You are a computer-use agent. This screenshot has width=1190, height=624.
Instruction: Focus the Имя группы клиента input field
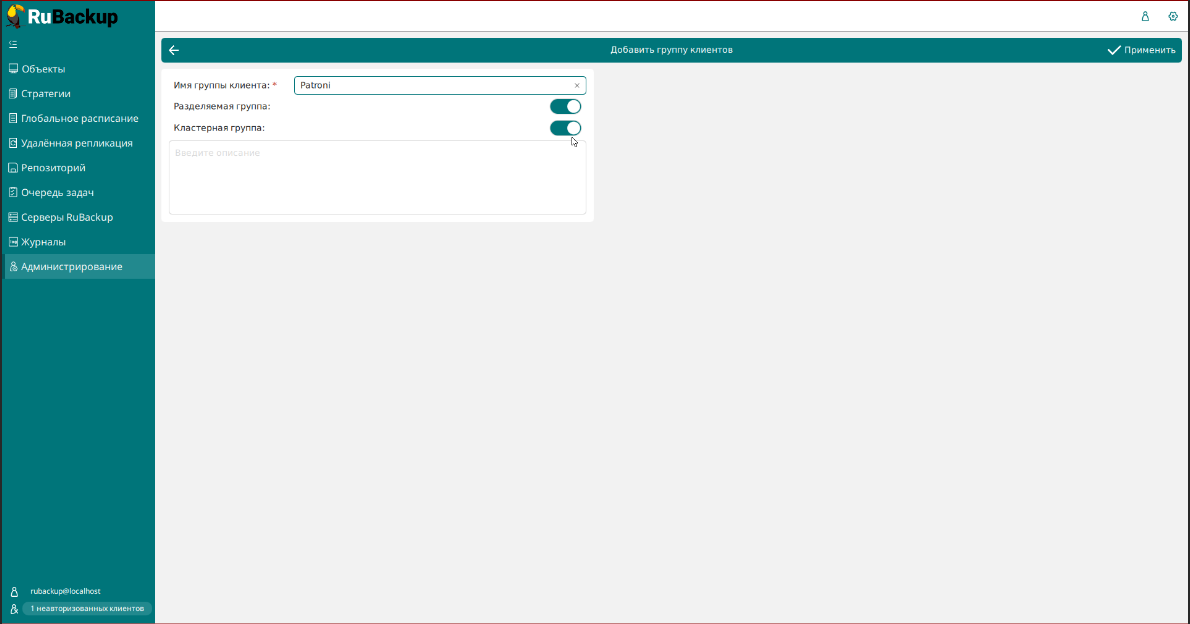pyautogui.click(x=439, y=85)
